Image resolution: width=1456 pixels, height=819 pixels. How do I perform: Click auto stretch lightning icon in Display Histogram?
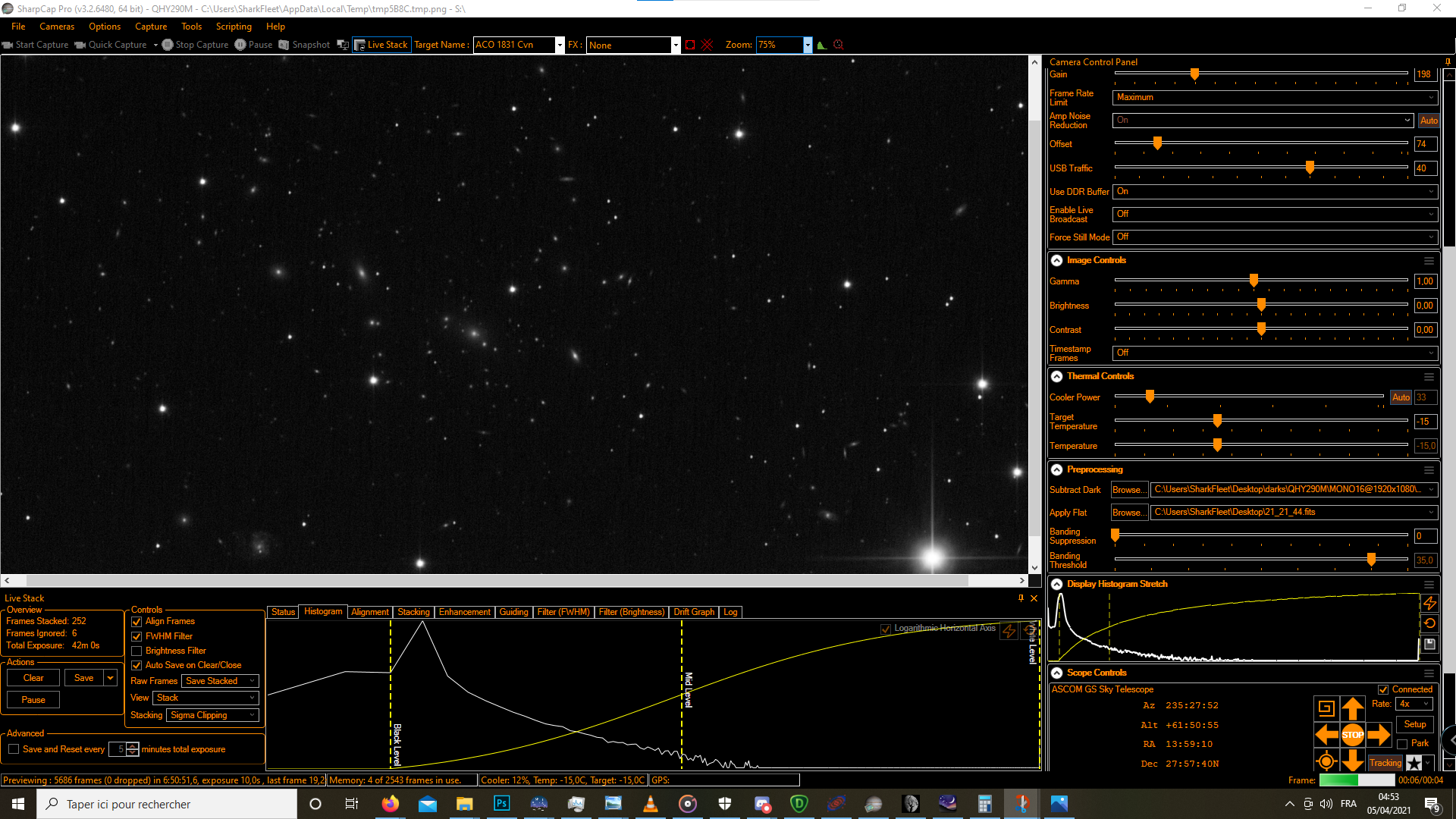1429,603
